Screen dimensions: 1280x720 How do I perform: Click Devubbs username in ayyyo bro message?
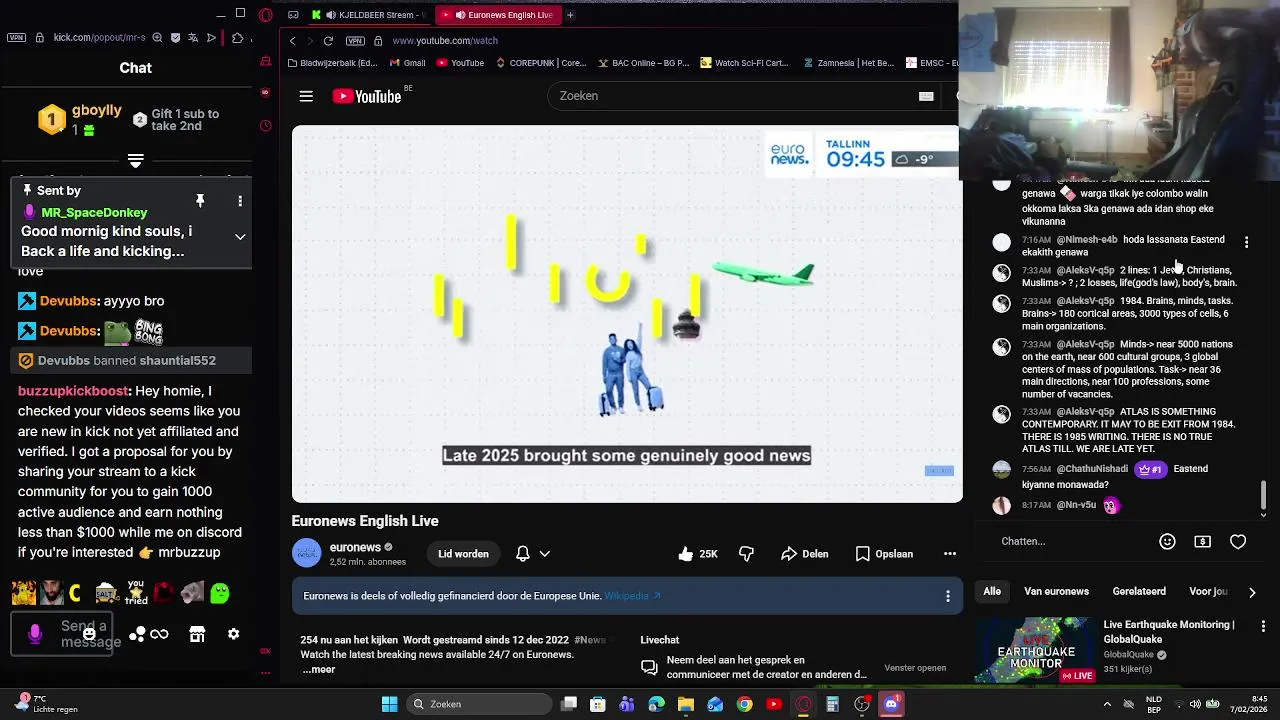[68, 301]
